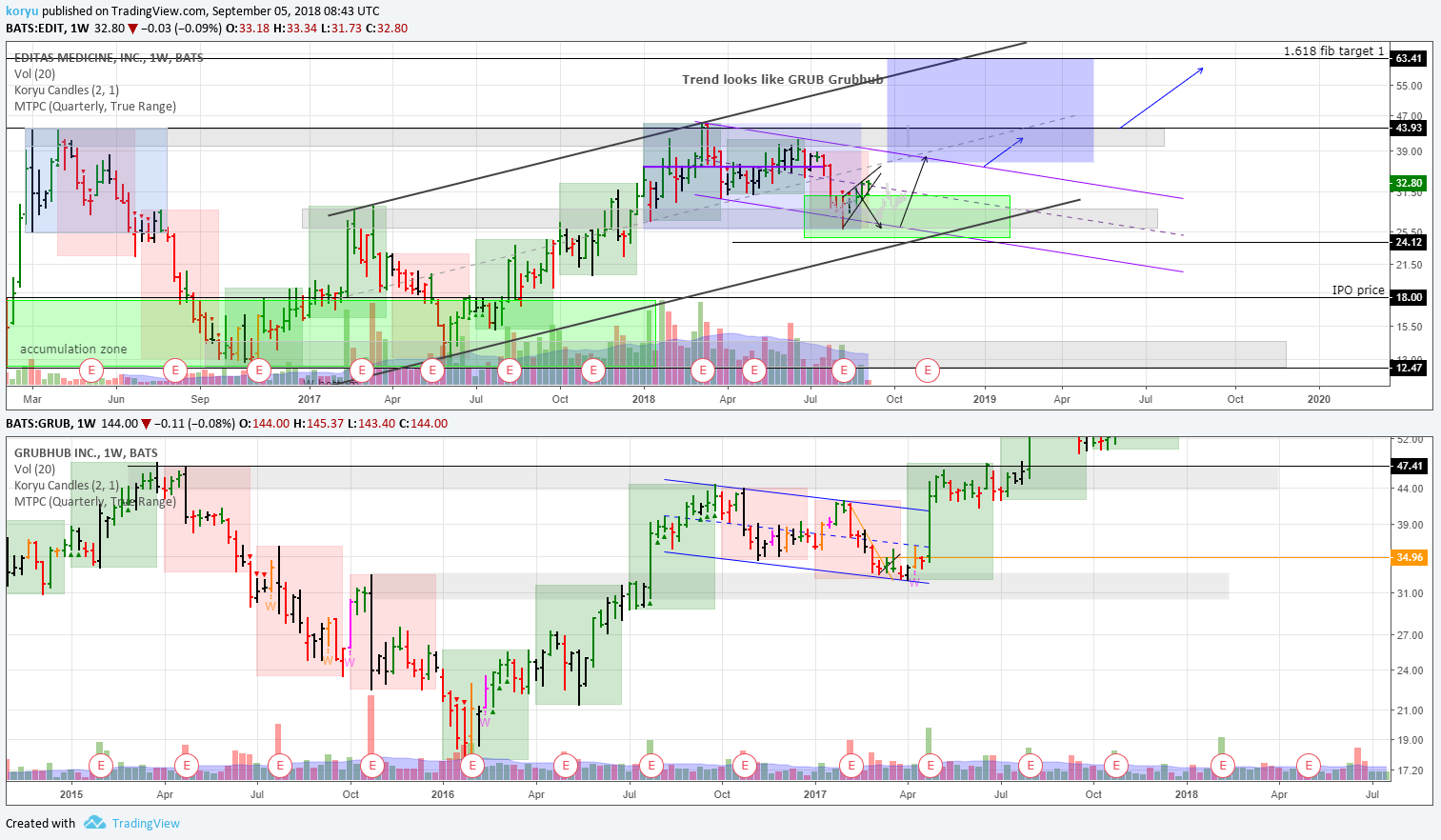This screenshot has height=840, width=1441.
Task: Select the Vol (20) indicator on EDIT chart
Action: tap(34, 73)
